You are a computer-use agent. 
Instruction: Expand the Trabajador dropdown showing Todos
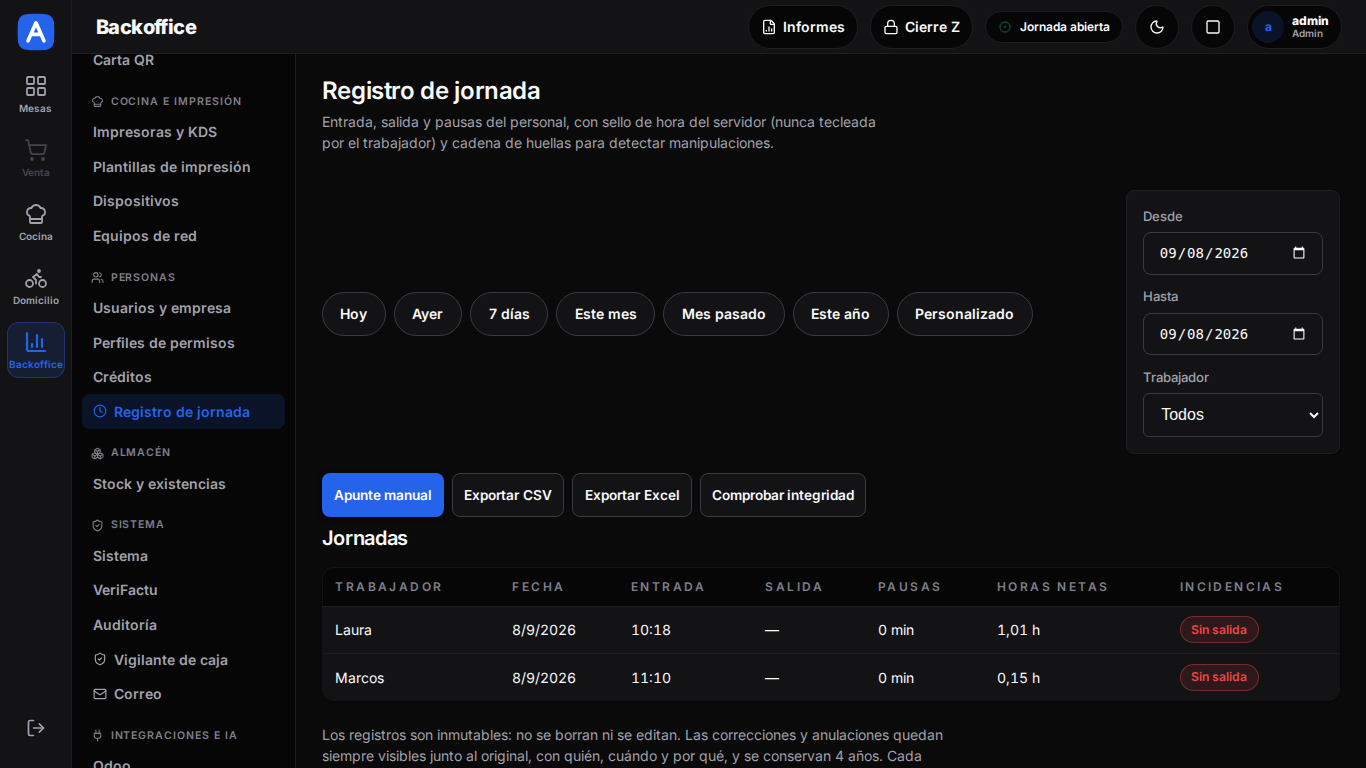(1233, 415)
